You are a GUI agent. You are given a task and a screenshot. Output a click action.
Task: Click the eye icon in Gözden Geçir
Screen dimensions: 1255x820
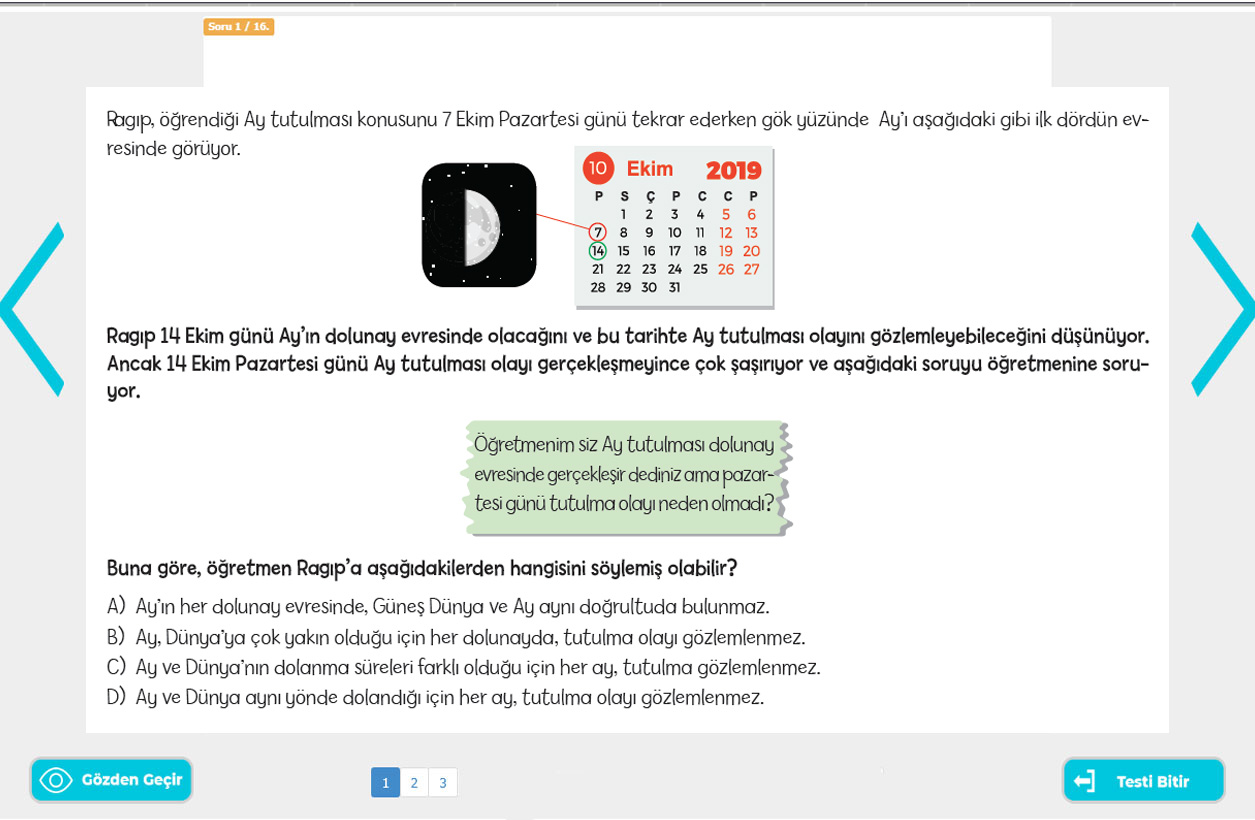click(x=56, y=780)
